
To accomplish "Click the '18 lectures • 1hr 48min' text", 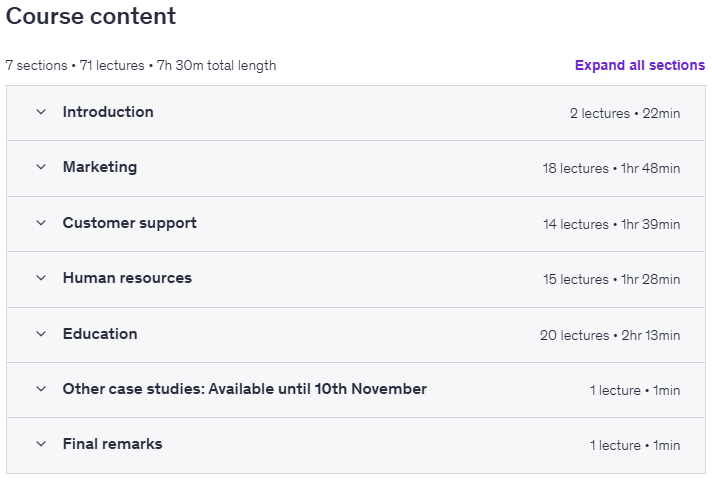I will [611, 169].
